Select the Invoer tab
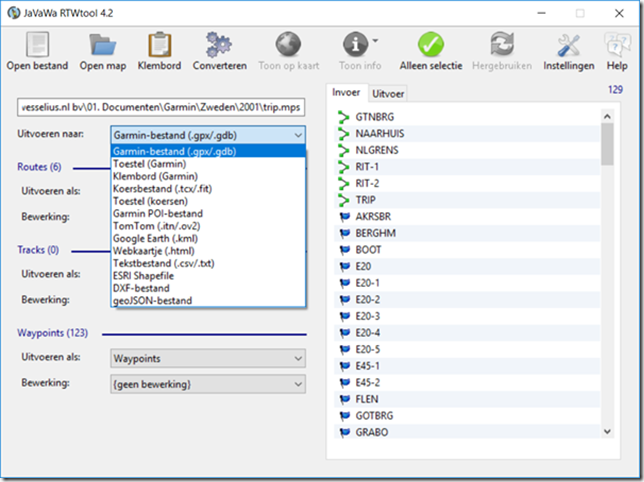This screenshot has width=644, height=482. (347, 92)
